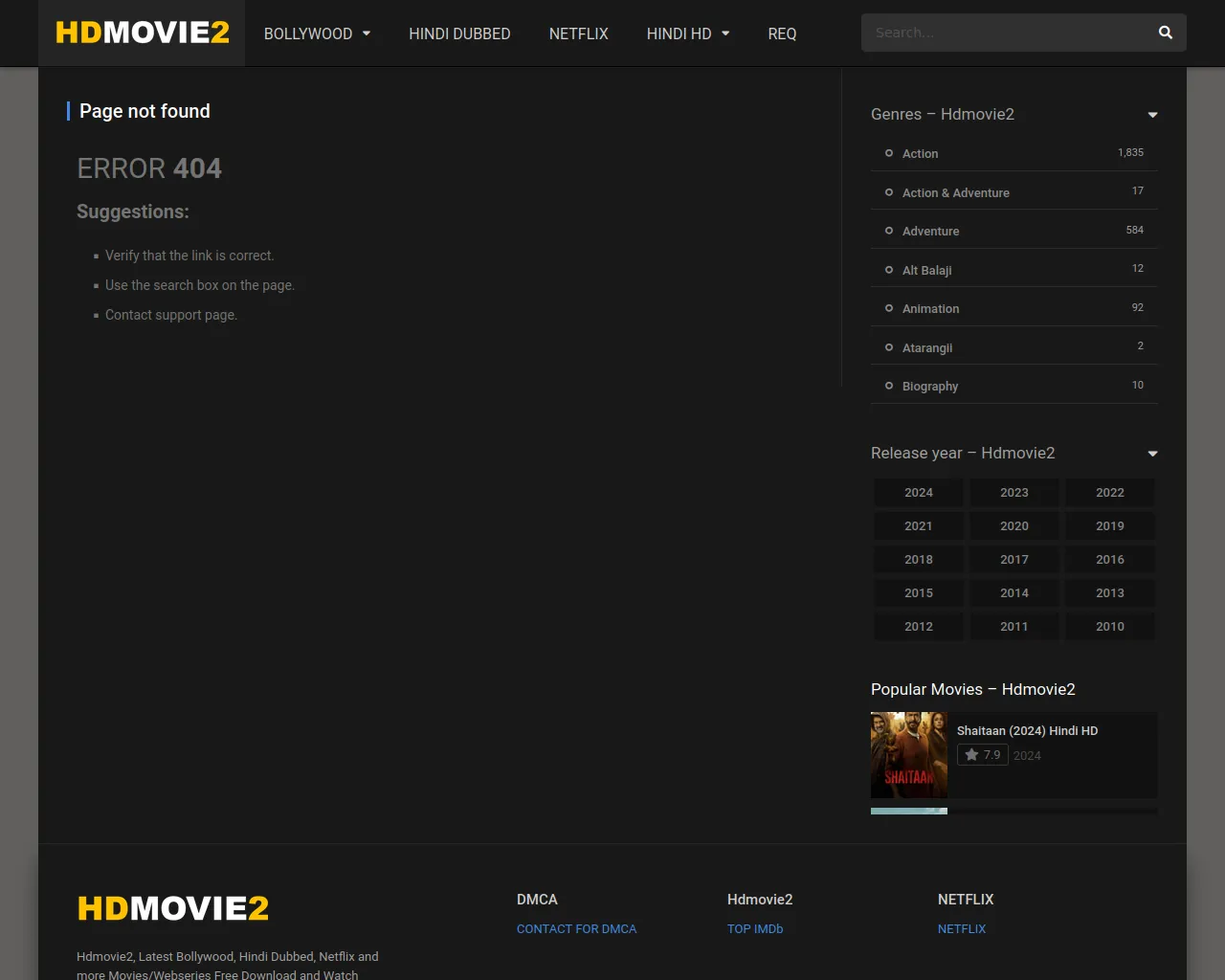
Task: Click the star rating icon for Shaitaan
Action: click(x=971, y=755)
